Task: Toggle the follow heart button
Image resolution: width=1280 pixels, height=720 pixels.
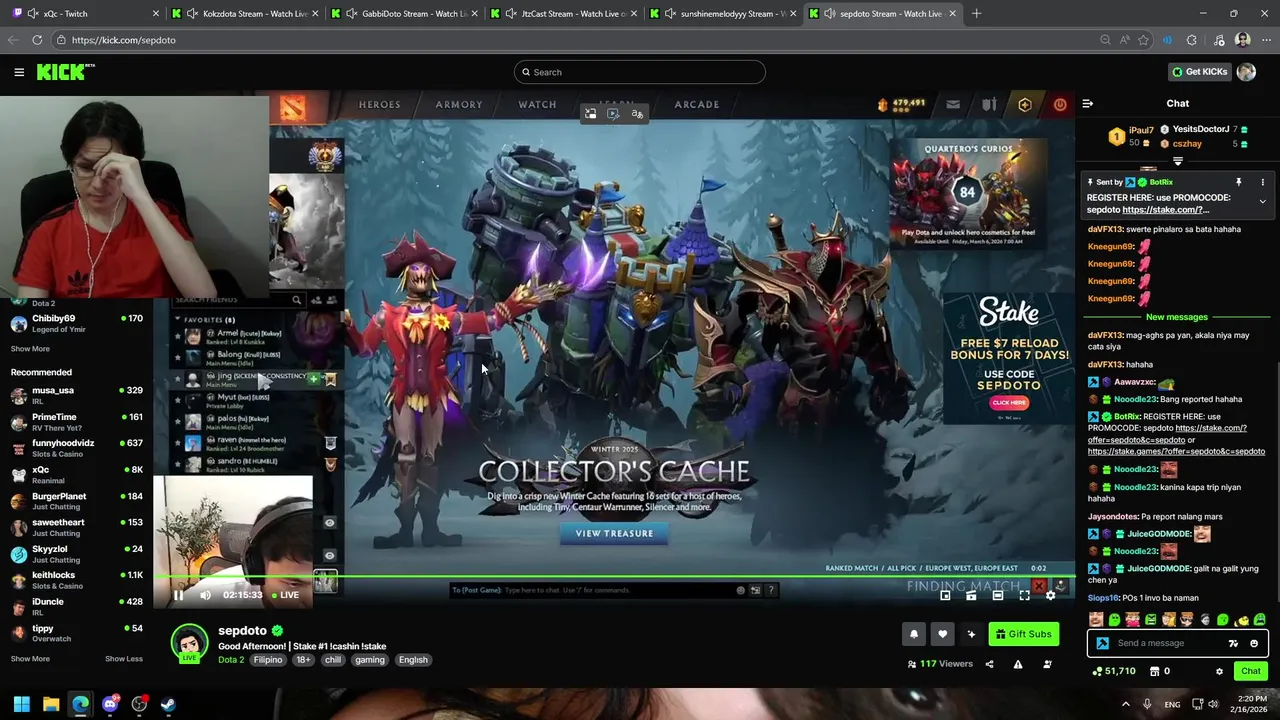Action: point(942,634)
